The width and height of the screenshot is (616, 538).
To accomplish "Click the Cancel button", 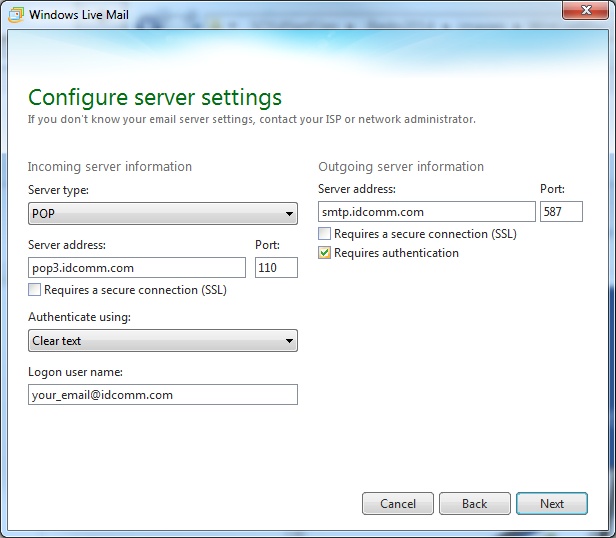I will [x=398, y=503].
